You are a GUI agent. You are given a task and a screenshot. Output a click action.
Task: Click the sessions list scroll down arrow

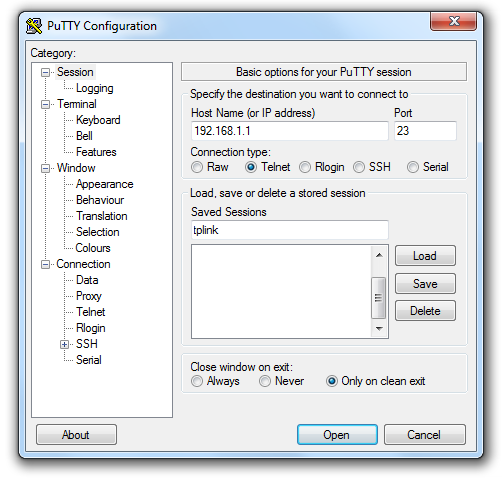pos(379,328)
